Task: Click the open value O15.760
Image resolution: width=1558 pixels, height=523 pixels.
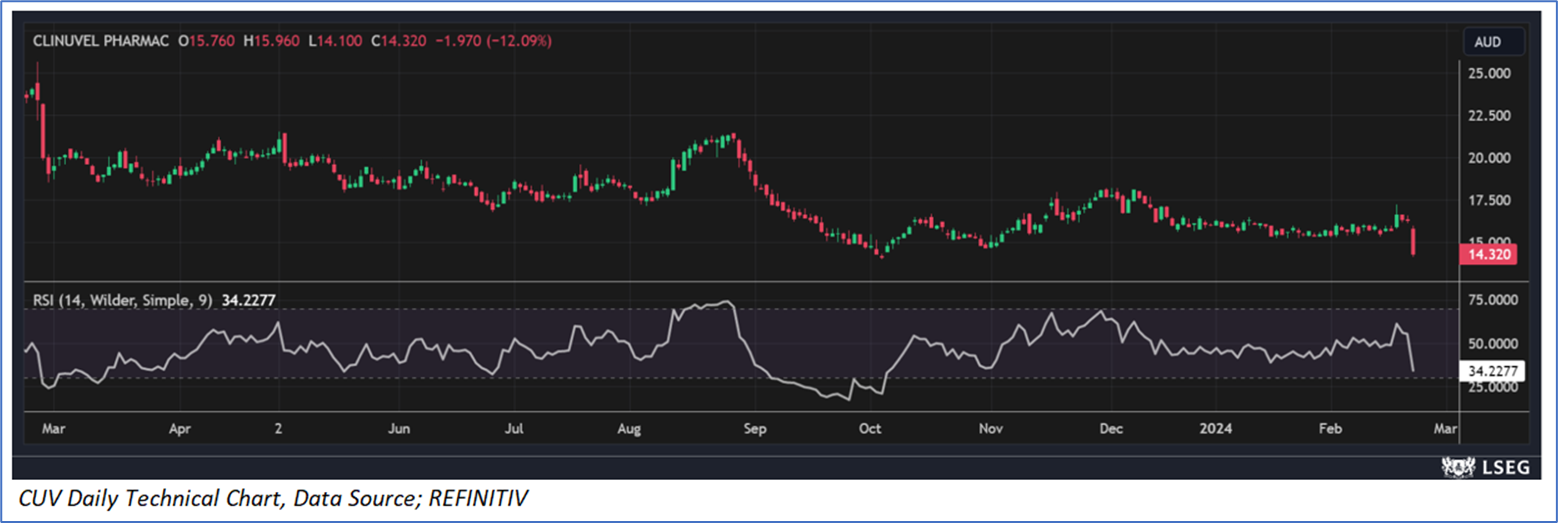Action: pyautogui.click(x=207, y=42)
